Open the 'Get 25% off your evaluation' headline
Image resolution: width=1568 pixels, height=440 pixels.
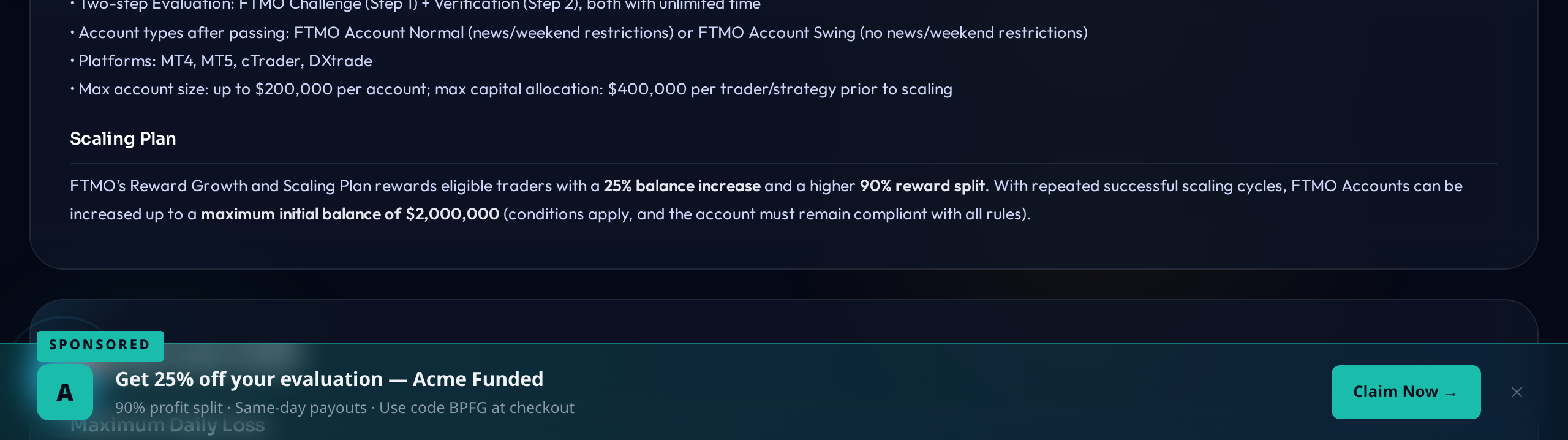pos(329,379)
